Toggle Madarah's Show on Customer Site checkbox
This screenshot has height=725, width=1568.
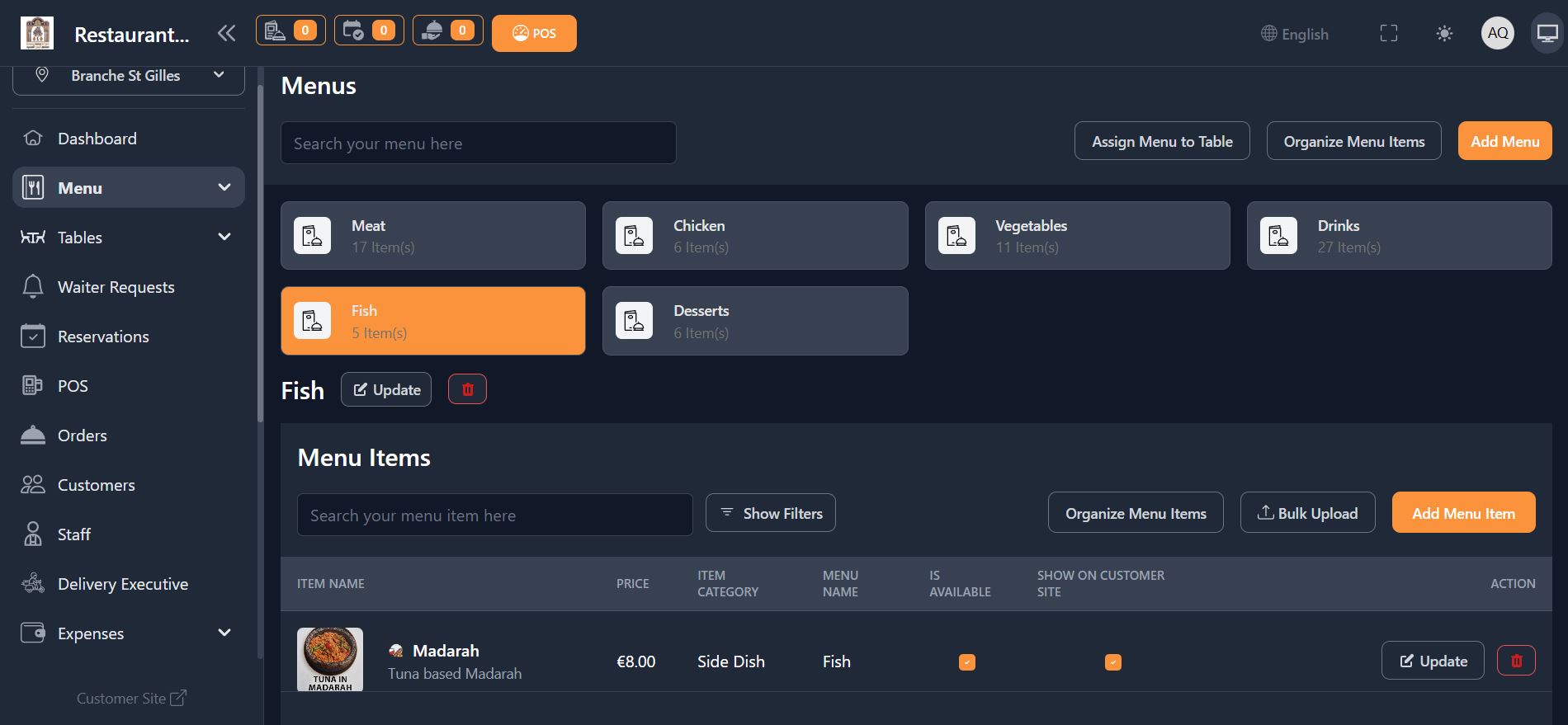coord(1112,661)
